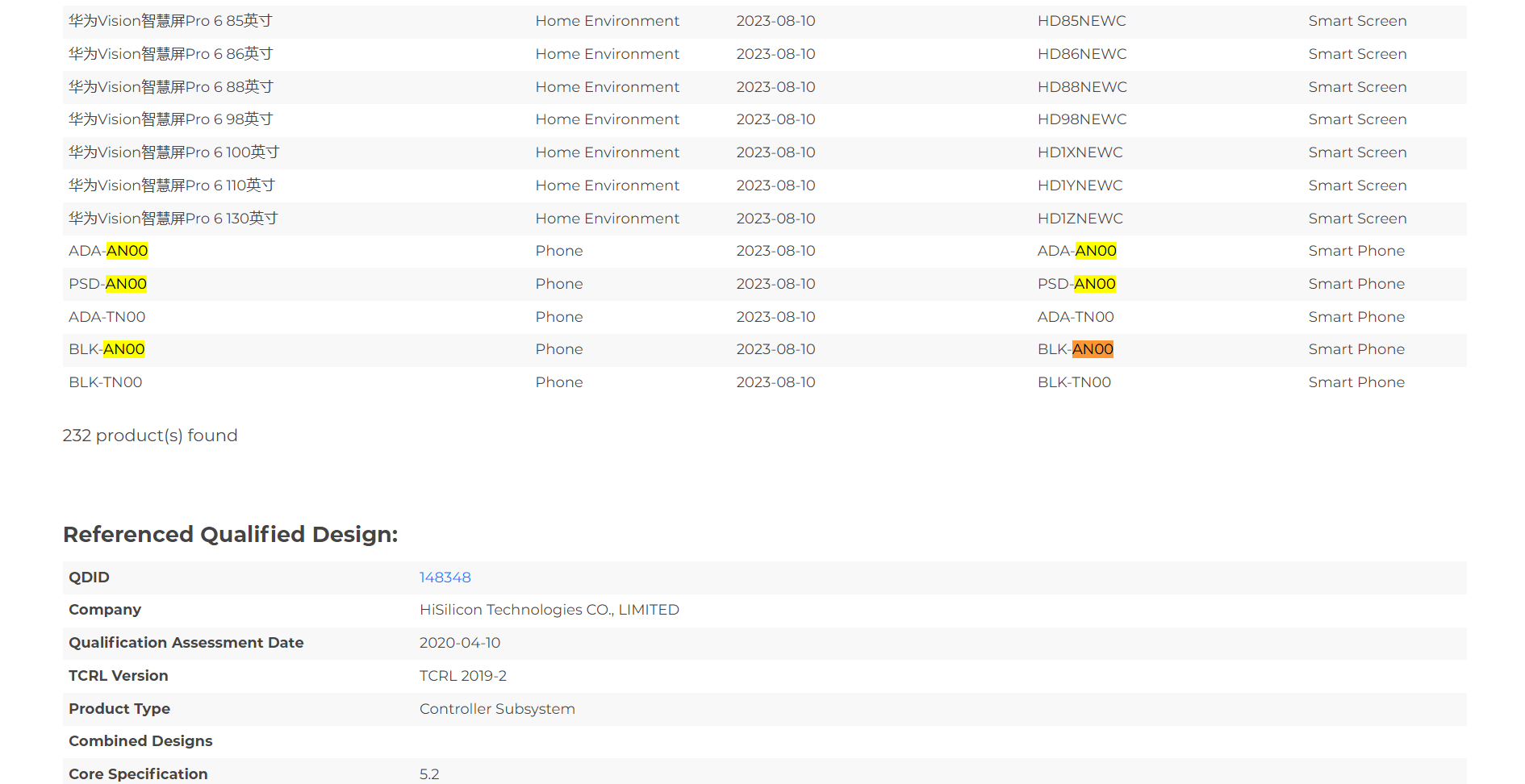Select product name 华为Vision智慧屏Pro 6 88英寸
Viewport: 1525px width, 784px height.
pos(171,87)
